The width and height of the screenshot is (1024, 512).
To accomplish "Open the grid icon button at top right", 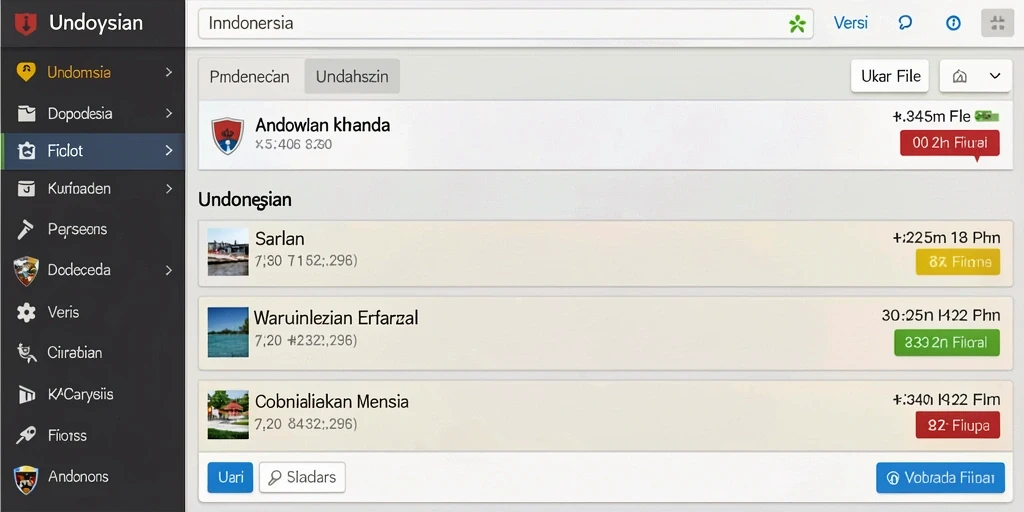I will pyautogui.click(x=997, y=24).
